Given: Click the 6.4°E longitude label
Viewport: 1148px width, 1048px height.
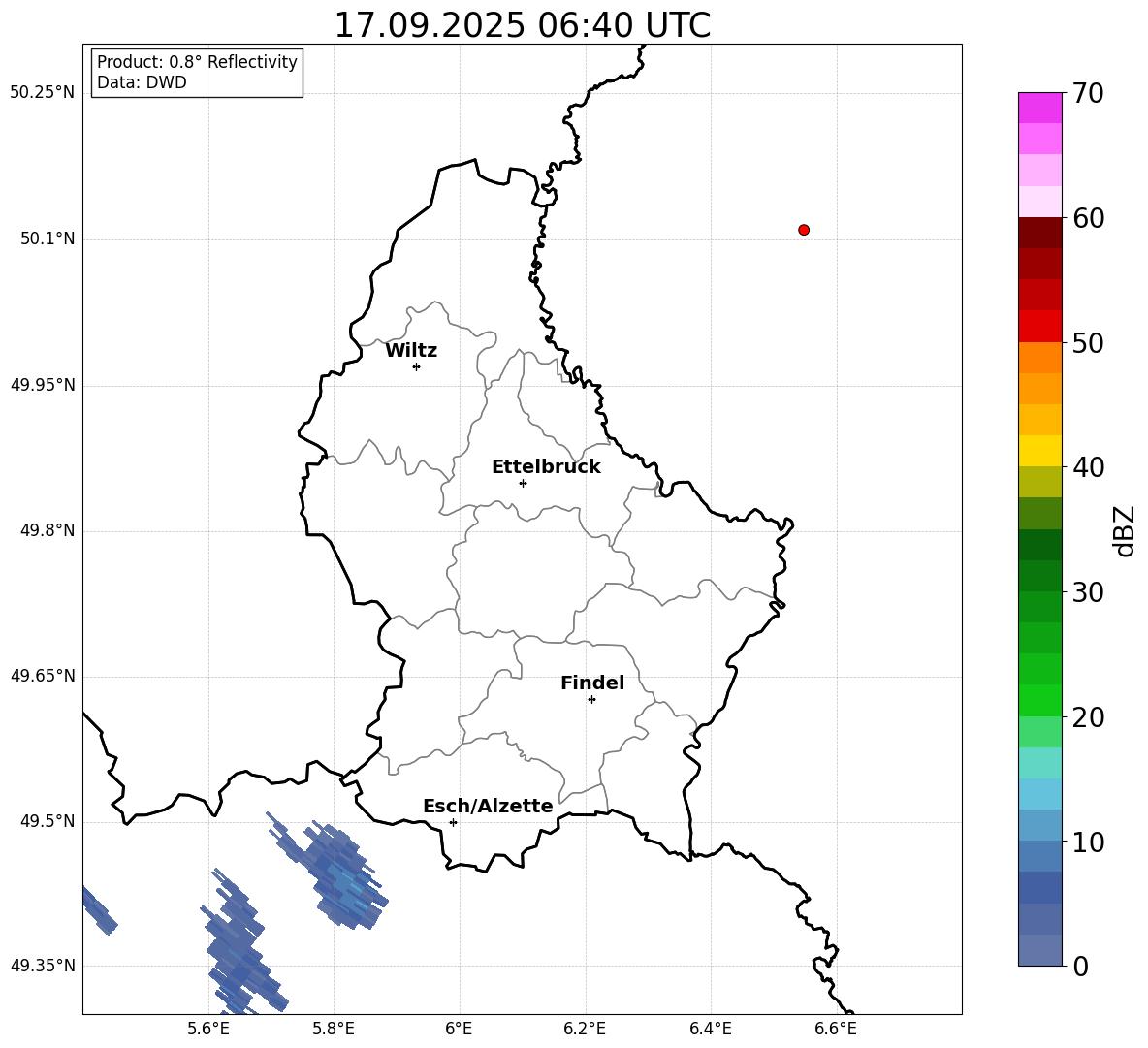Looking at the screenshot, I should (x=711, y=1029).
